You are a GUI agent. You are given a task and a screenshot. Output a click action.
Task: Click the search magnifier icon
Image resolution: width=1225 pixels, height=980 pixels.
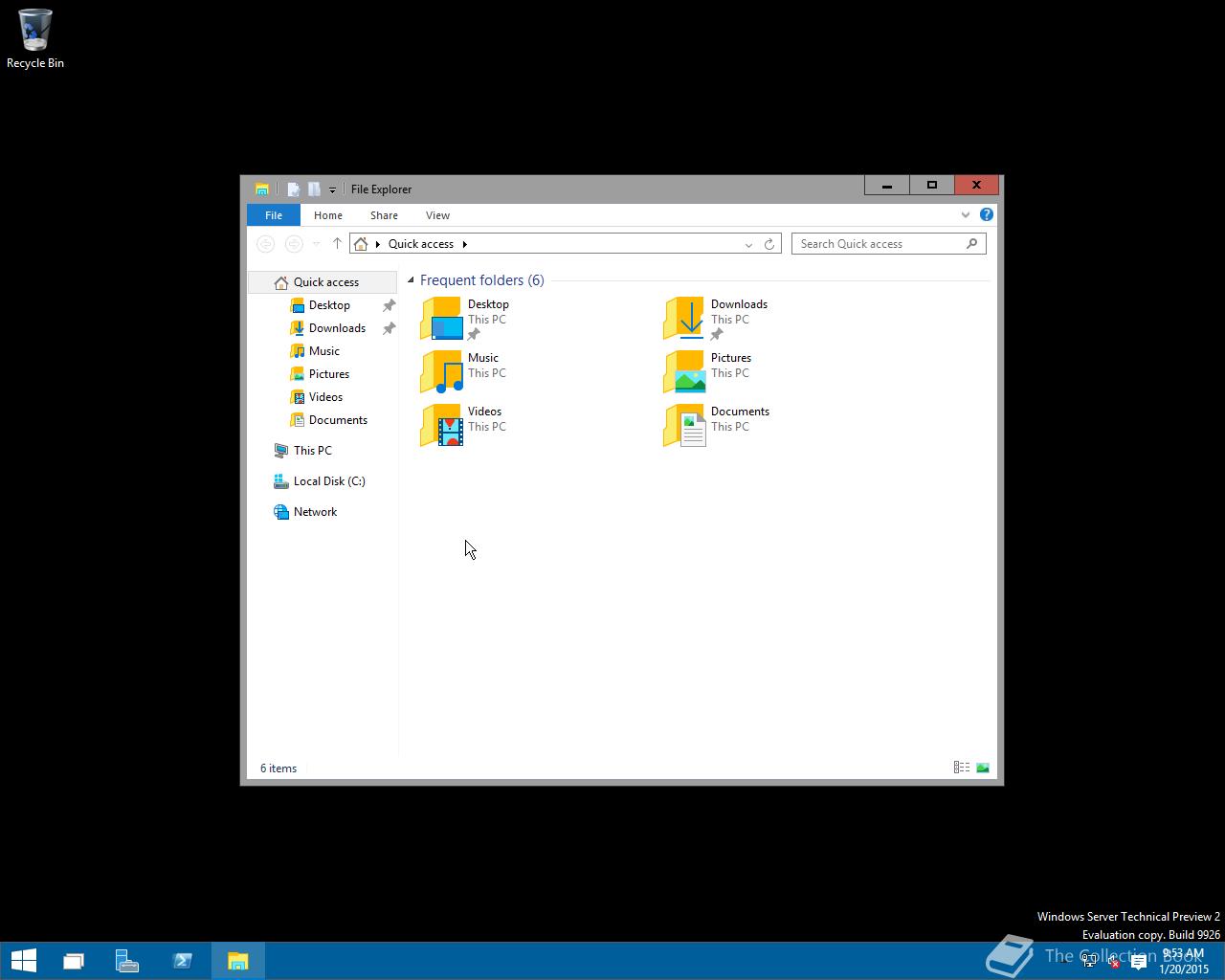971,244
